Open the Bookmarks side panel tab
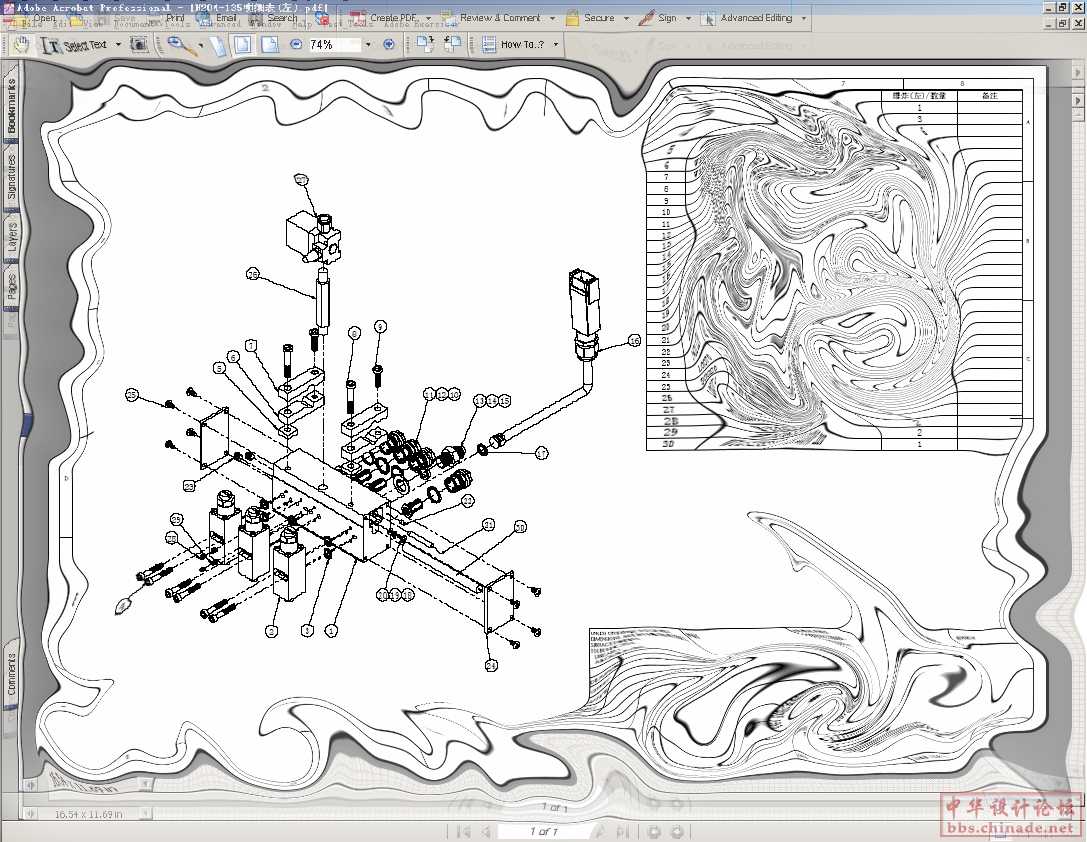Screen dimensions: 1087x842 12,105
